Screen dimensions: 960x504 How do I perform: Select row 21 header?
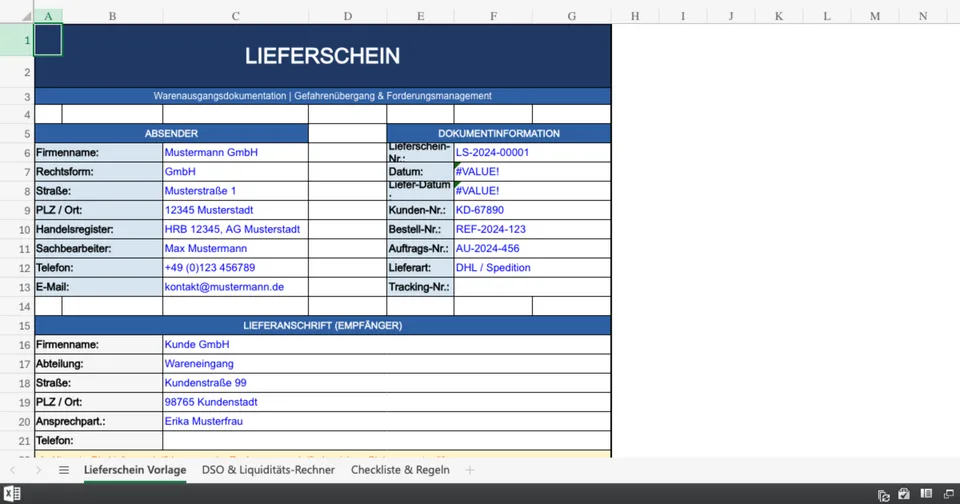tap(17, 441)
